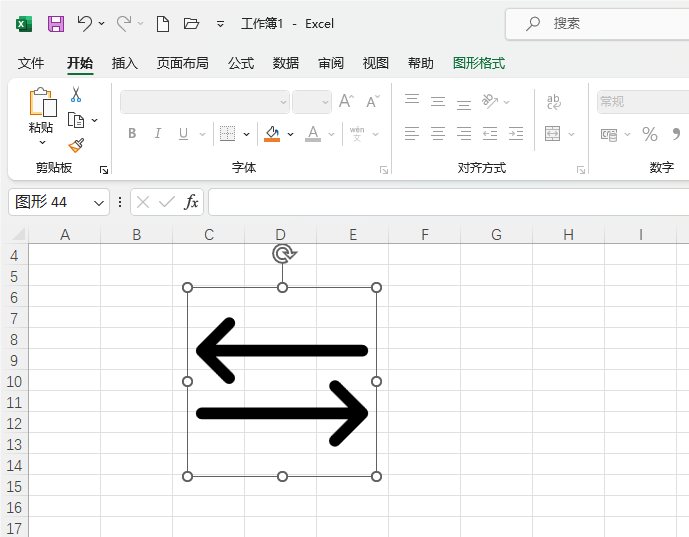Toggle Bold formatting
The image size is (689, 537).
[132, 134]
